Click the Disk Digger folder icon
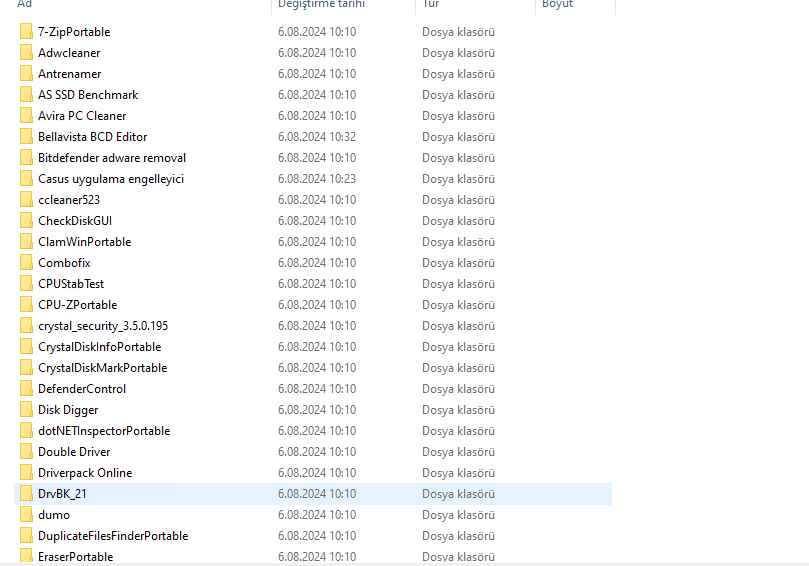809x566 pixels. 26,410
